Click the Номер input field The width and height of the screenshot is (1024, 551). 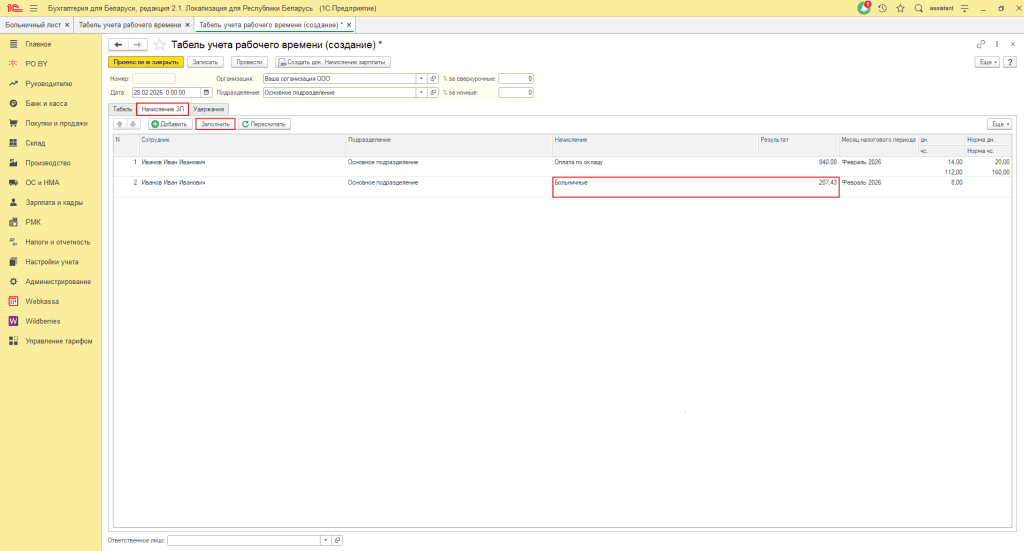153,78
